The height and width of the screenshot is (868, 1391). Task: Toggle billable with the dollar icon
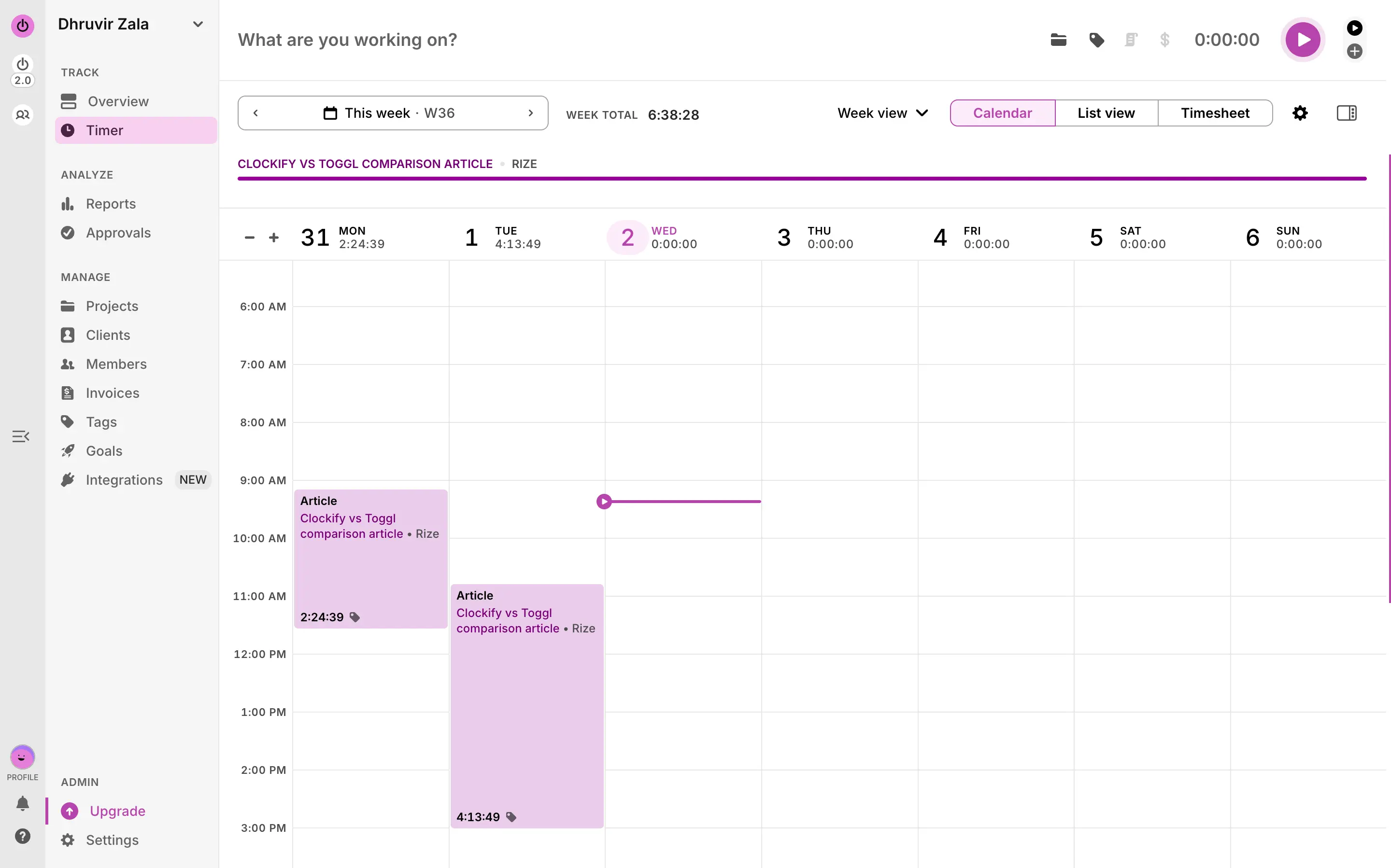click(x=1164, y=40)
